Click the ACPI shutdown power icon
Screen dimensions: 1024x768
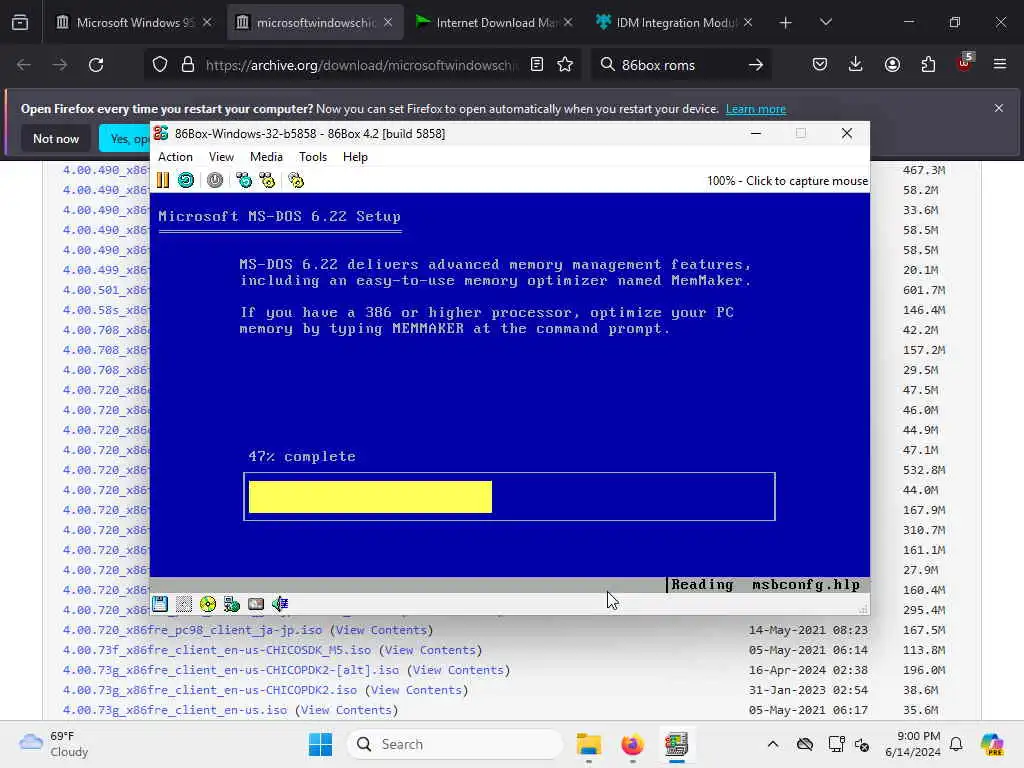coord(215,180)
